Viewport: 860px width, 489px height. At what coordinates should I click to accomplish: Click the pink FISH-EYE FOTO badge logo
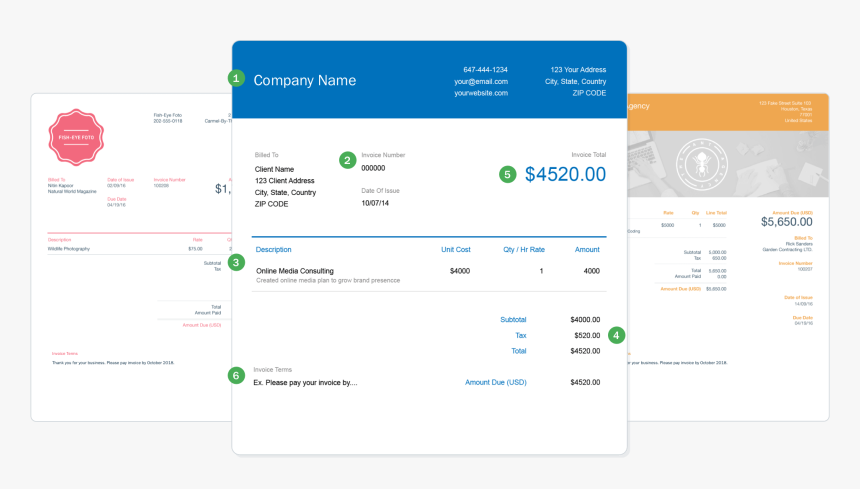click(x=76, y=137)
